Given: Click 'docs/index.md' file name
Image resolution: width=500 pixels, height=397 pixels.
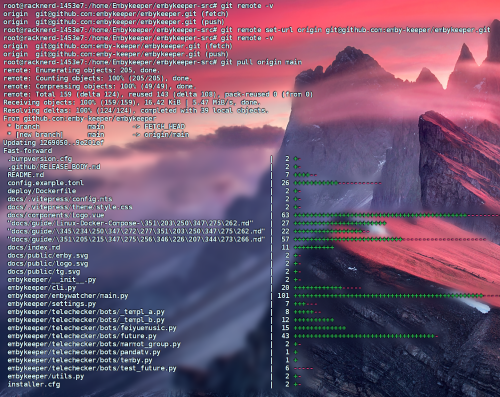Looking at the screenshot, I should coord(34,247).
